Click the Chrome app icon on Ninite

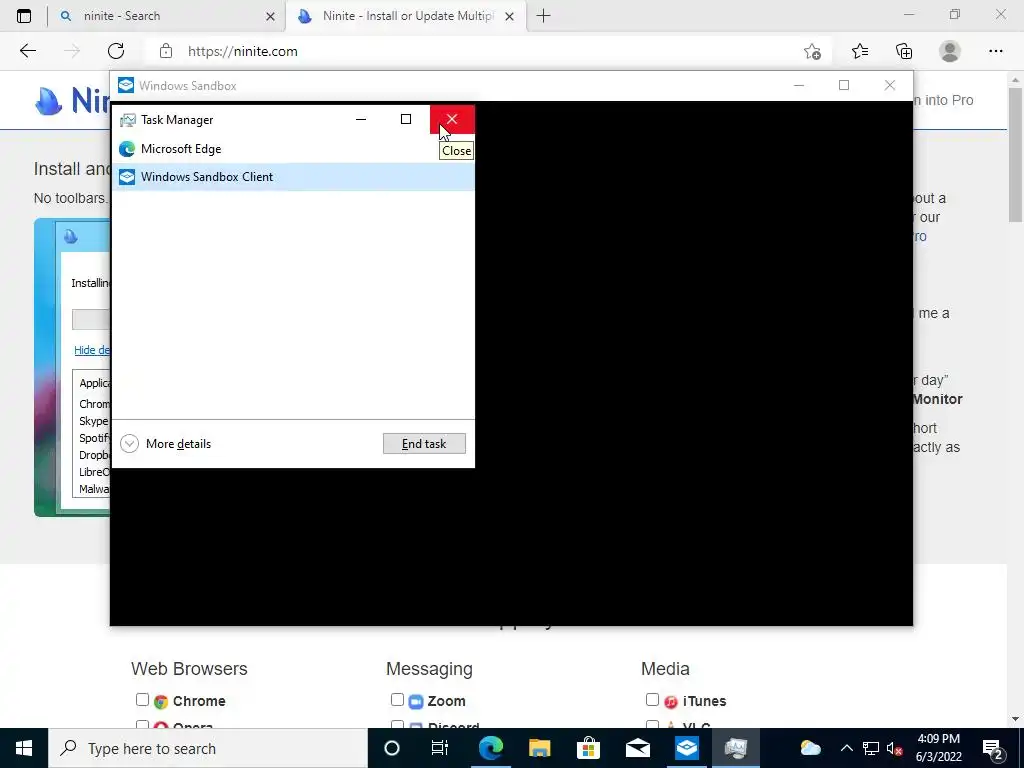click(x=161, y=702)
